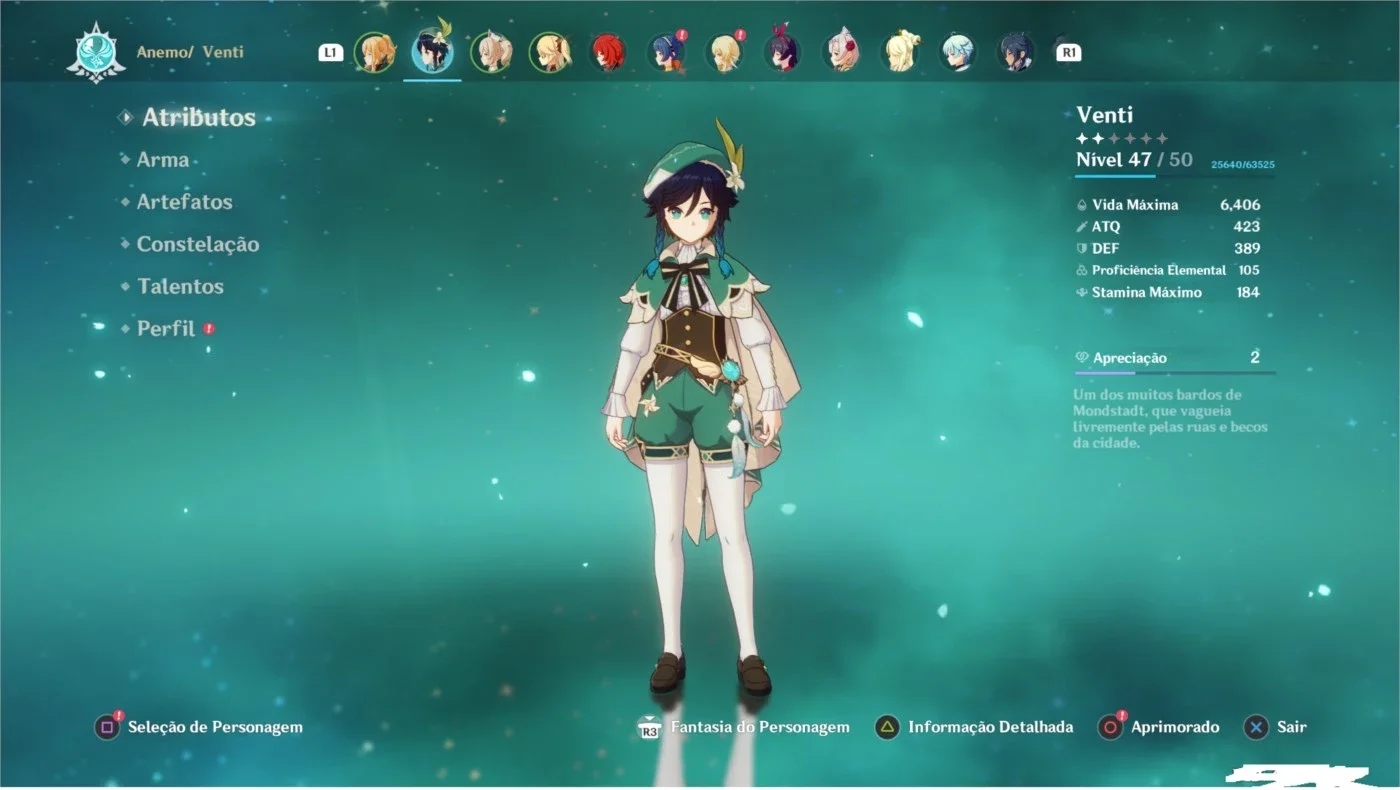Select the red-haired character portrait
This screenshot has height=790, width=1400.
tap(608, 52)
